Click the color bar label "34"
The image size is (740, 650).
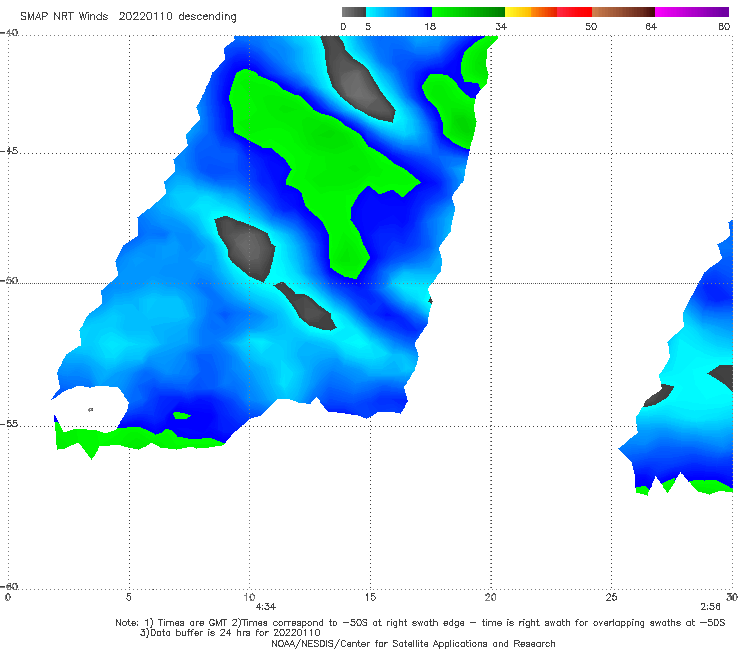[x=501, y=26]
